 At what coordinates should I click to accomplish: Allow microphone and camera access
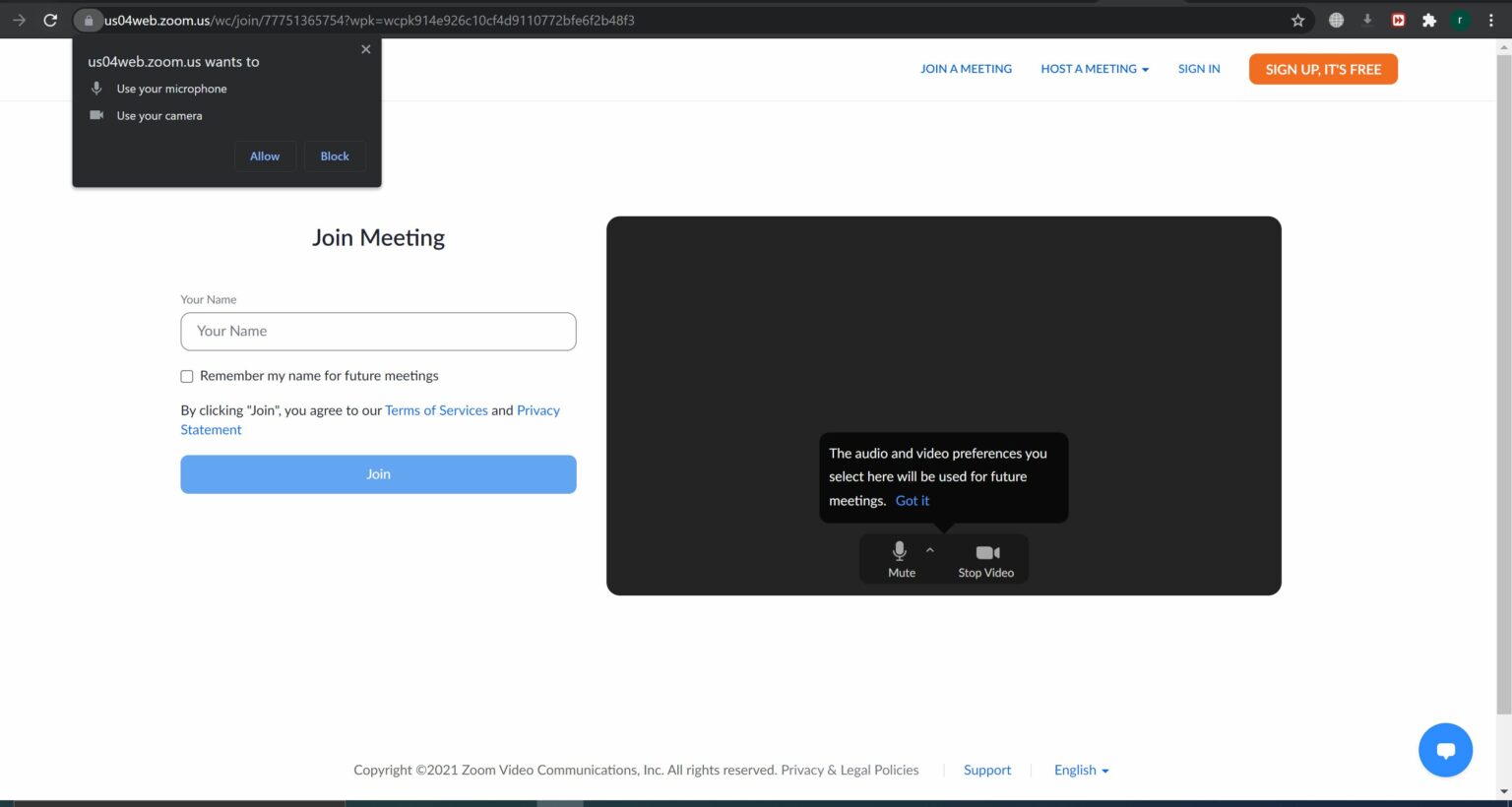click(265, 156)
